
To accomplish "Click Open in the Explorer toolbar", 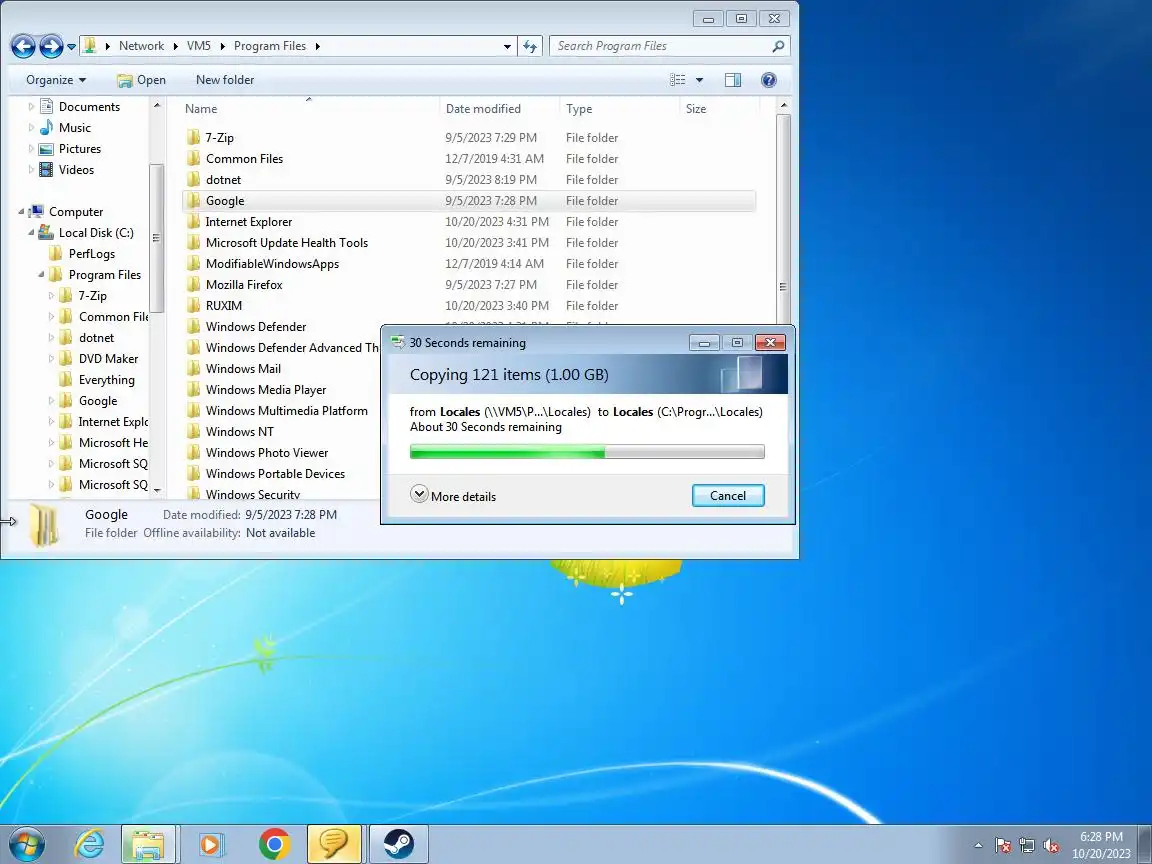I will [x=142, y=80].
